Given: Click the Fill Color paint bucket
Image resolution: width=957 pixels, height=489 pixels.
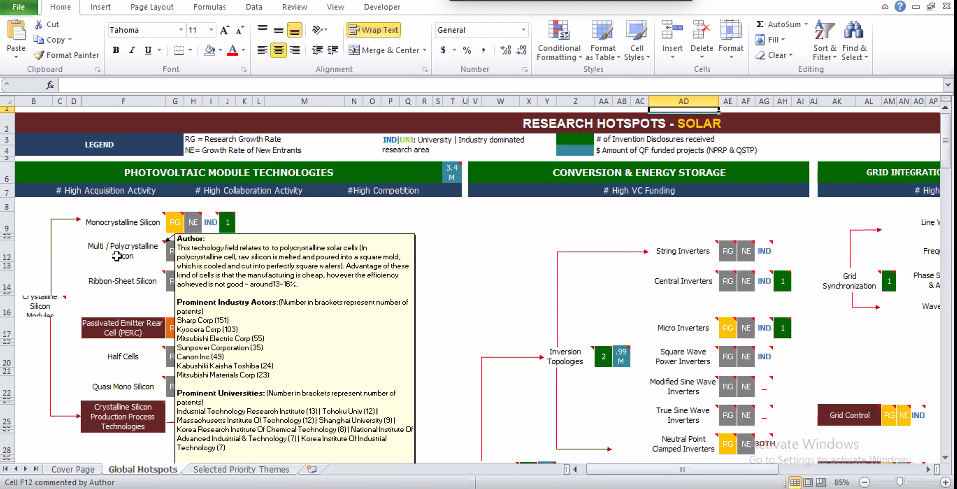Looking at the screenshot, I should click(209, 50).
